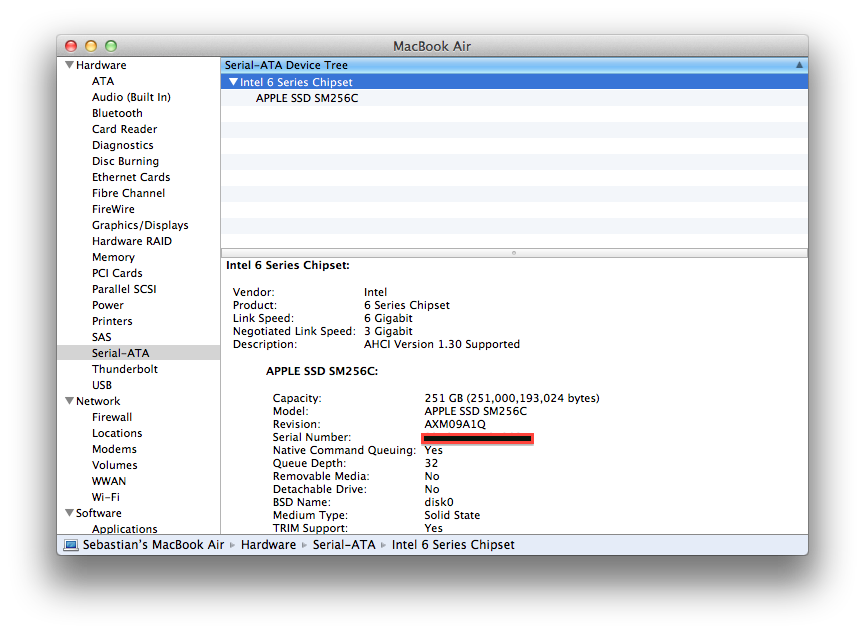
Task: Collapse the Hardware section triangle
Action: click(70, 65)
